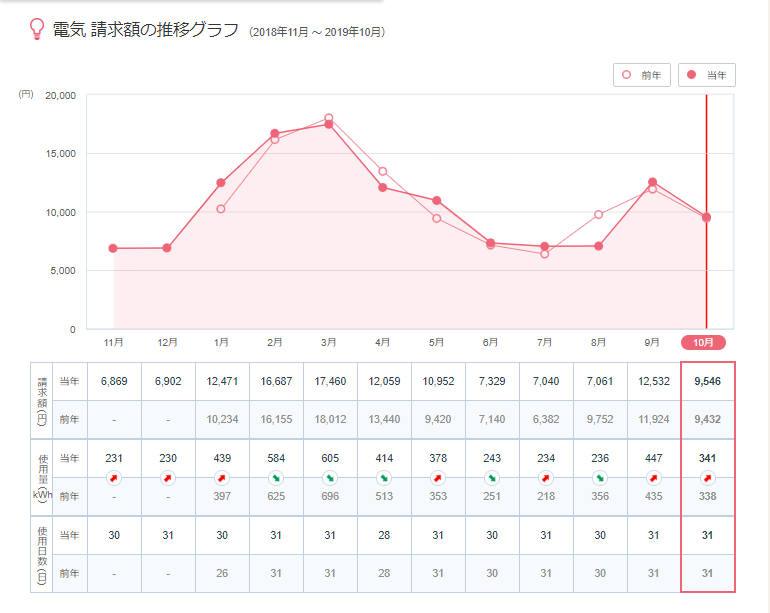Click the 前年 hollow point for 7月

click(545, 254)
